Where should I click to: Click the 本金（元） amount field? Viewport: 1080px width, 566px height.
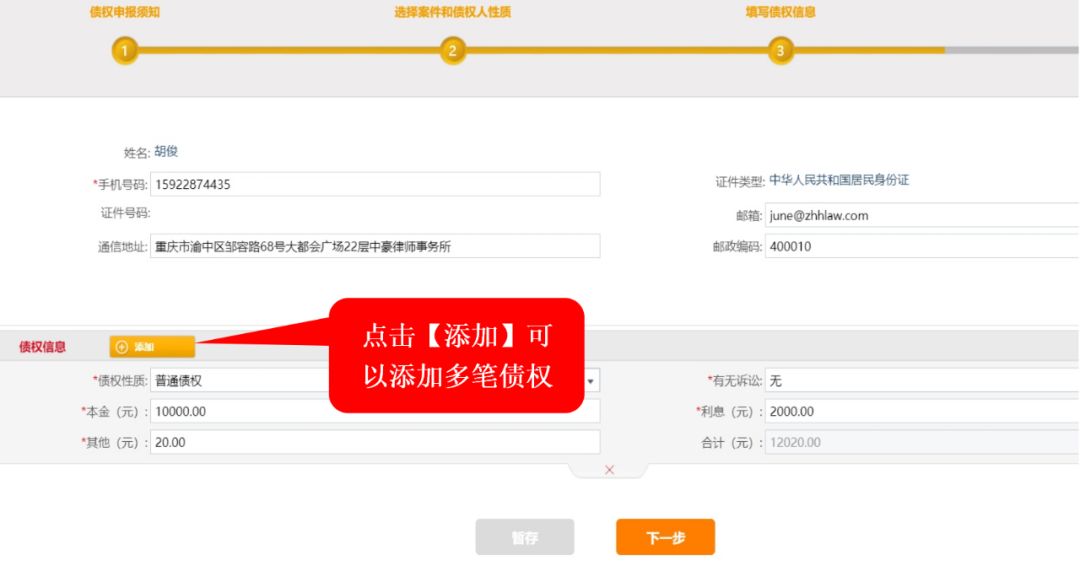(x=375, y=412)
